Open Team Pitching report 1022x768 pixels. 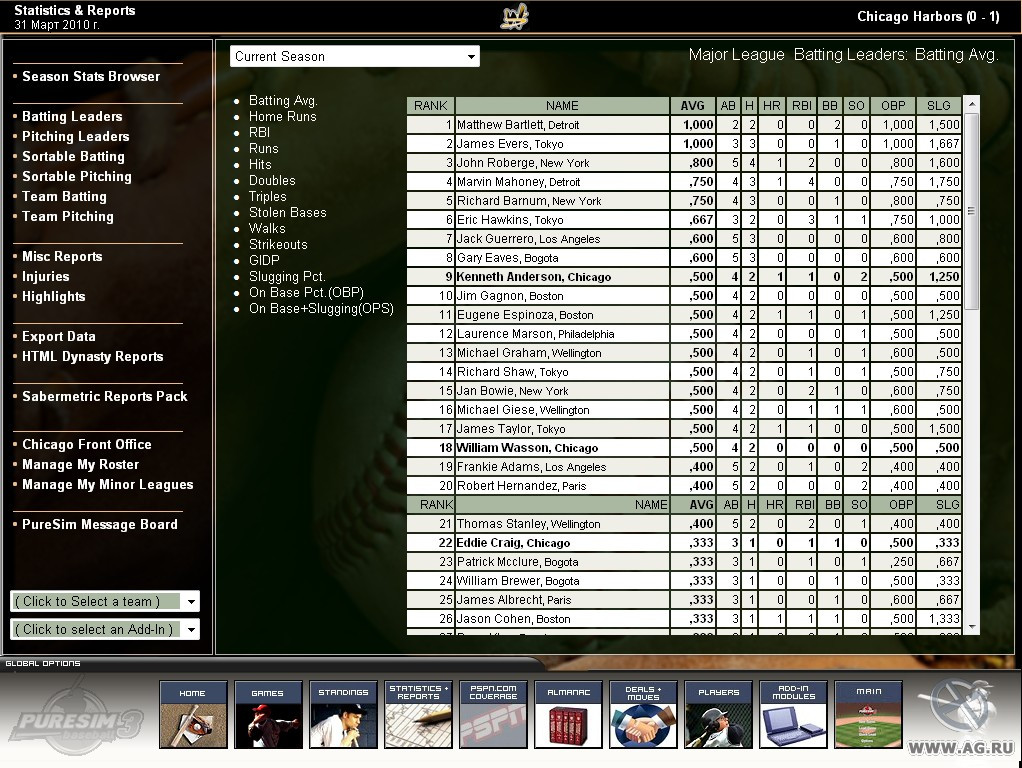[x=68, y=216]
